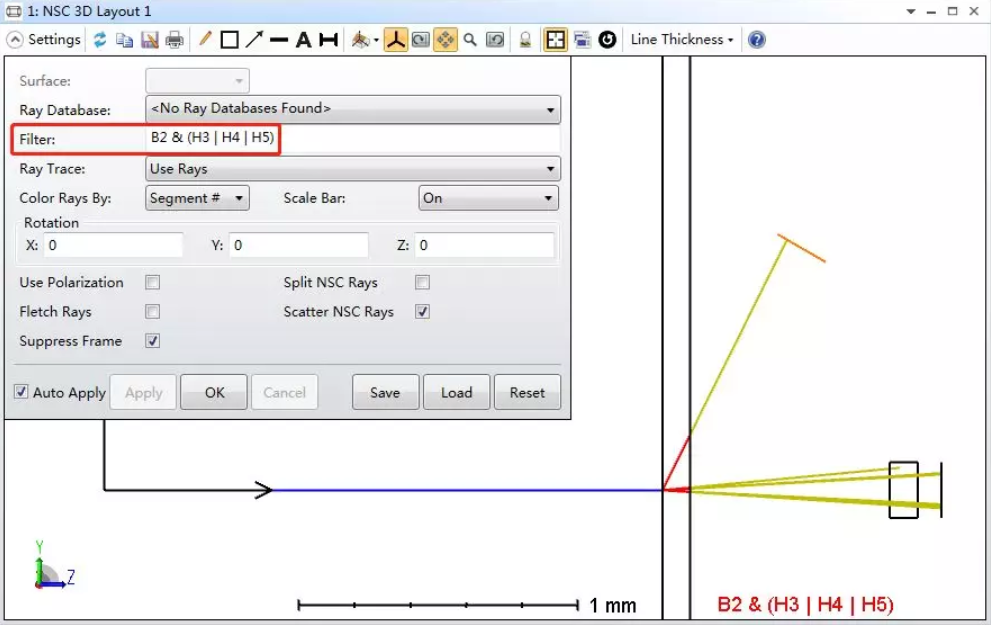This screenshot has height=625, width=991.
Task: Open the Ray Database dropdown
Action: coord(353,109)
